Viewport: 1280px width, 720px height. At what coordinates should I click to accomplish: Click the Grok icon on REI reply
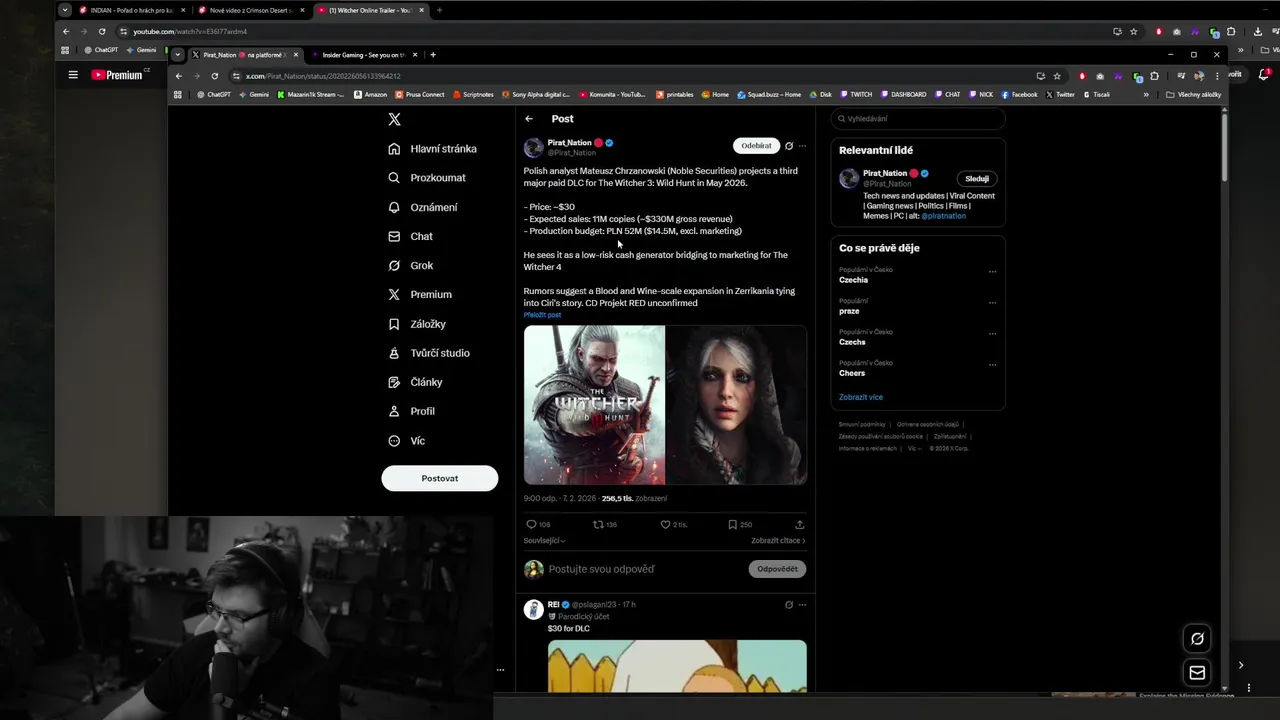[x=789, y=605]
